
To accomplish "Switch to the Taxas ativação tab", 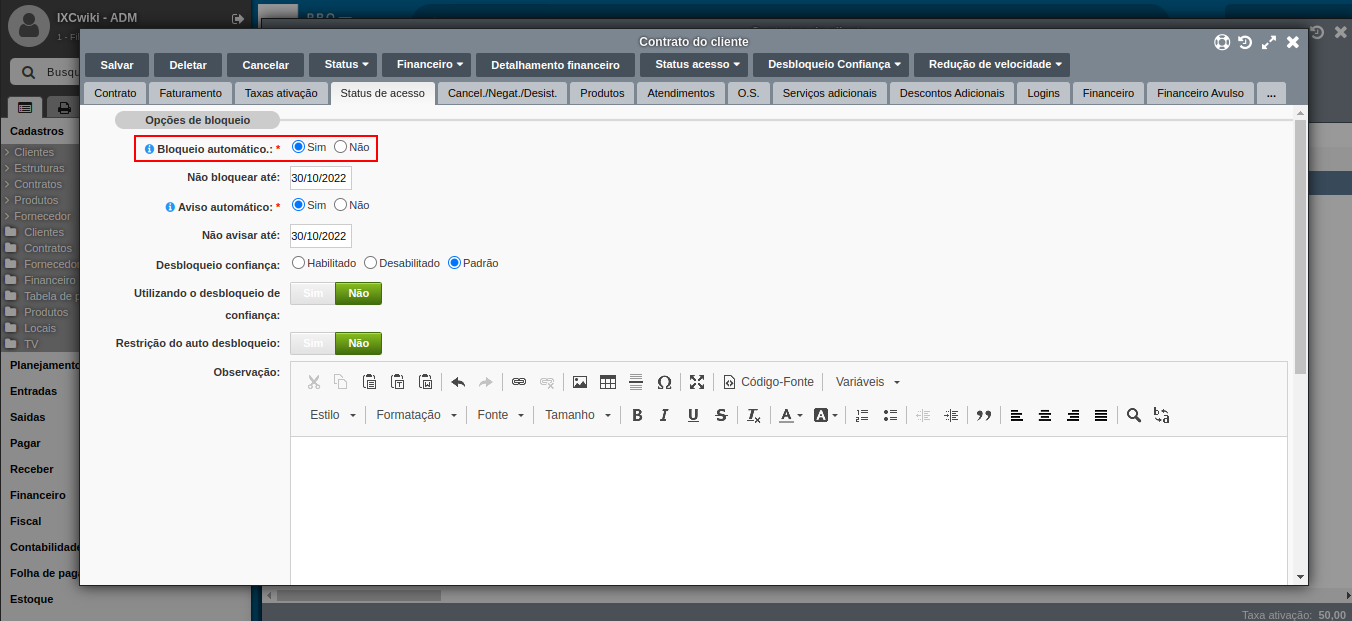I will click(281, 93).
